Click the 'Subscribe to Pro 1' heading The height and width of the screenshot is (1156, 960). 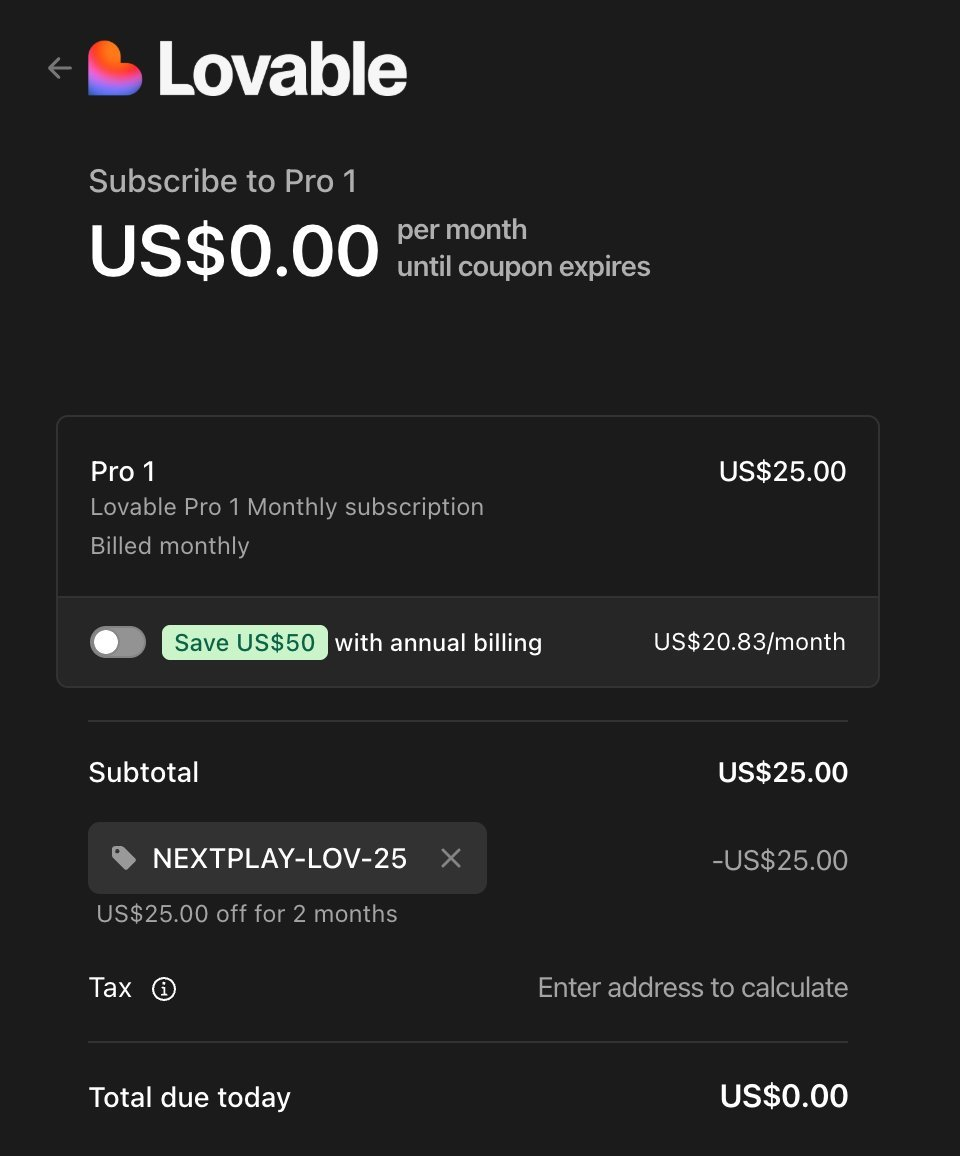(223, 181)
